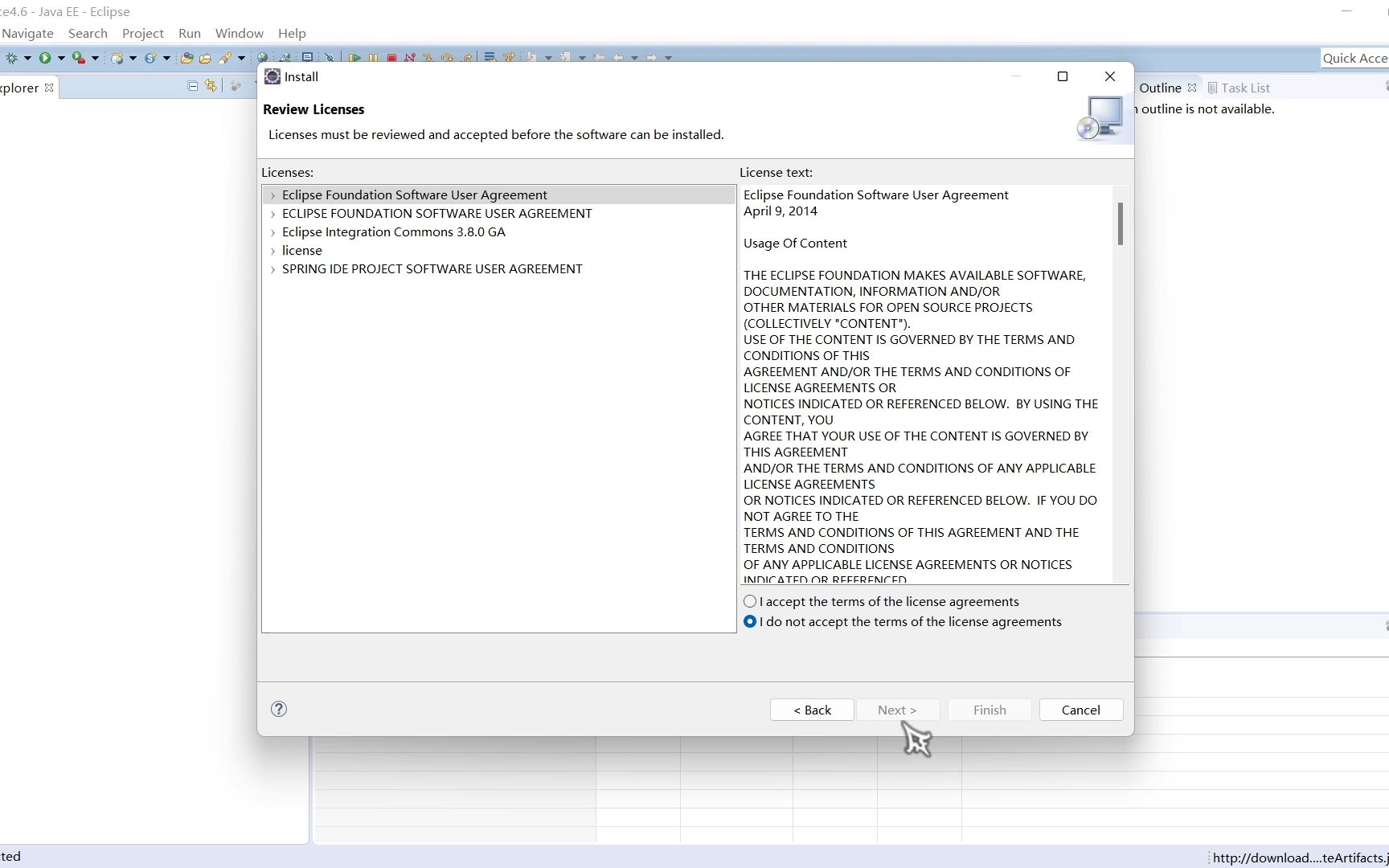Click the Debug bug icon in toolbar
The width and height of the screenshot is (1389, 868).
tap(11, 58)
